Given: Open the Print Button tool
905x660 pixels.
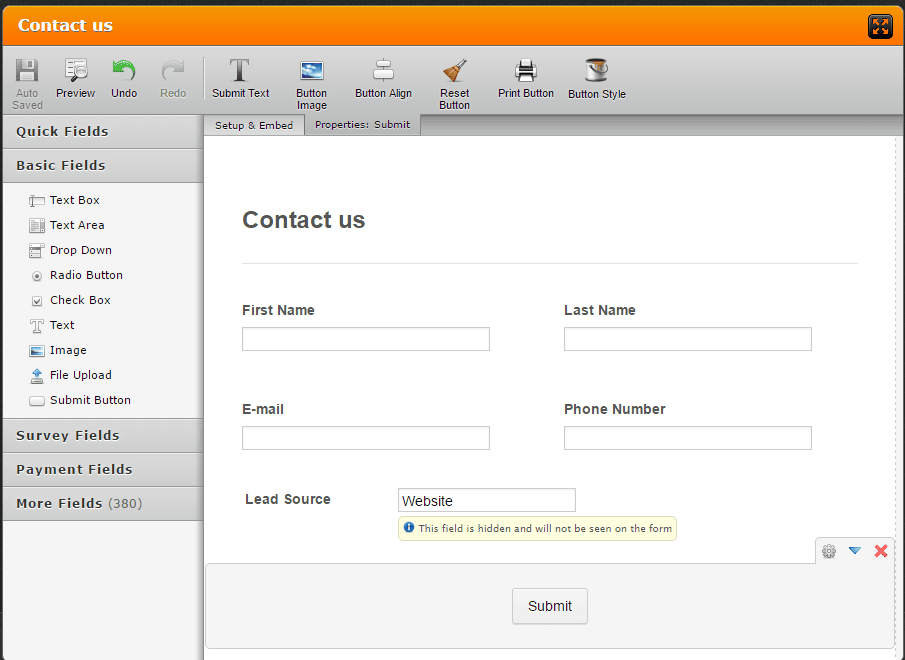Looking at the screenshot, I should pyautogui.click(x=525, y=78).
